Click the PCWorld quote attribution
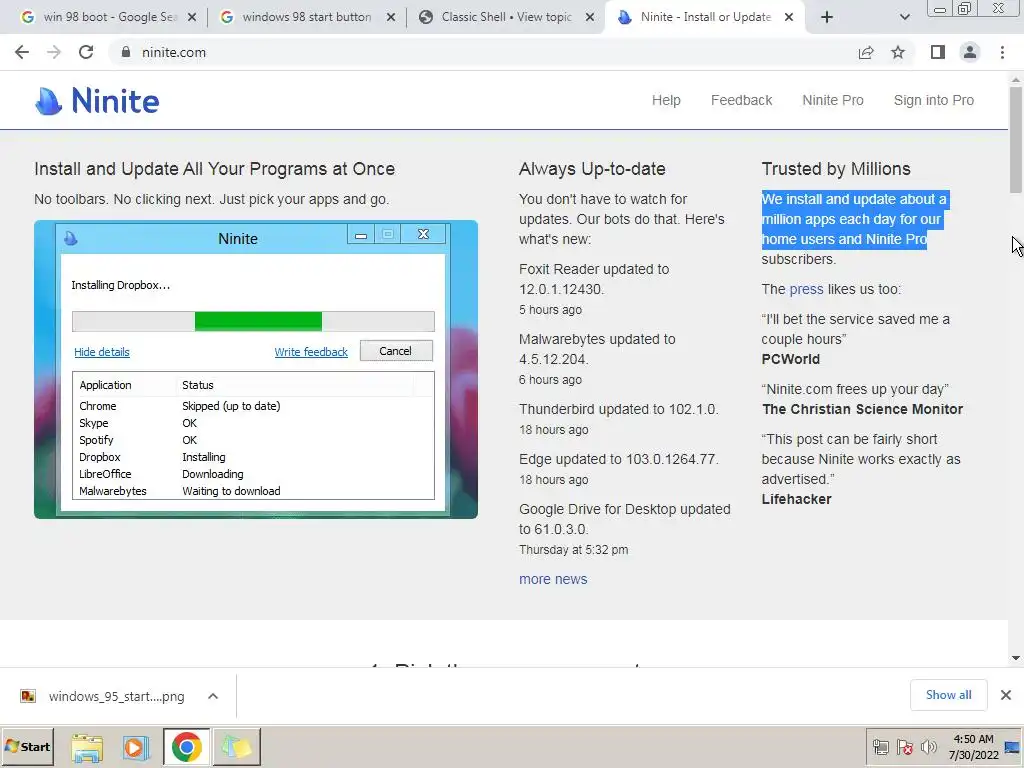The image size is (1024, 768). click(x=790, y=359)
